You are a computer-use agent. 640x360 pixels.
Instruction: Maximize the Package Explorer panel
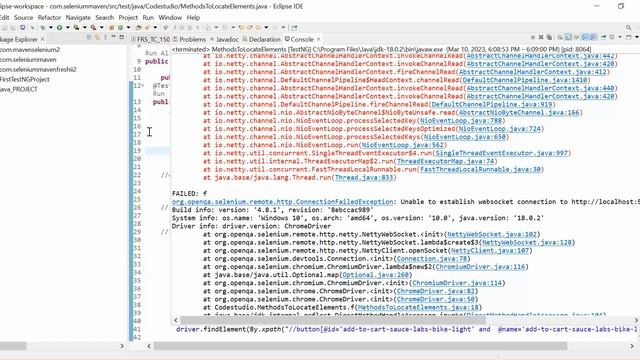click(x=121, y=37)
